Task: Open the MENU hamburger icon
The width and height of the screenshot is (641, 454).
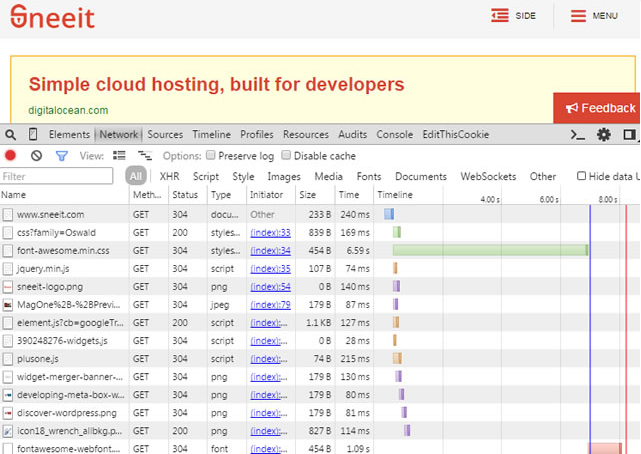Action: (578, 16)
